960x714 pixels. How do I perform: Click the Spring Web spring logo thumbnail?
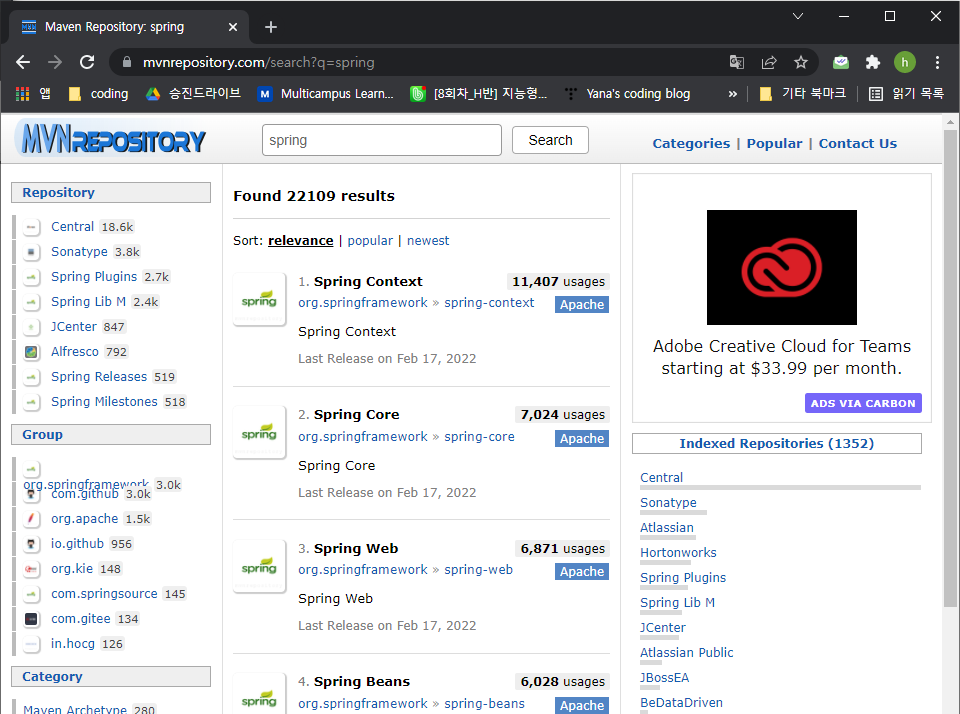[260, 566]
